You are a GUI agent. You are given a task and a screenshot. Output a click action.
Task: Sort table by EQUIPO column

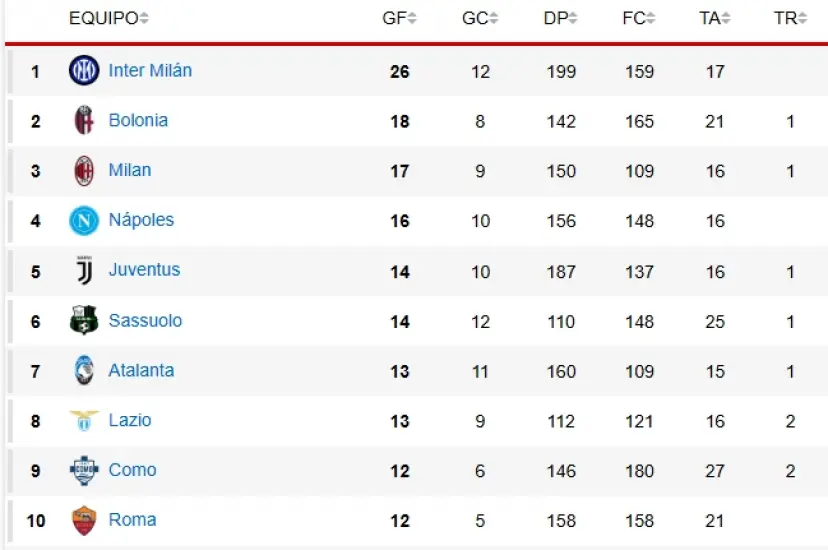[x=108, y=18]
